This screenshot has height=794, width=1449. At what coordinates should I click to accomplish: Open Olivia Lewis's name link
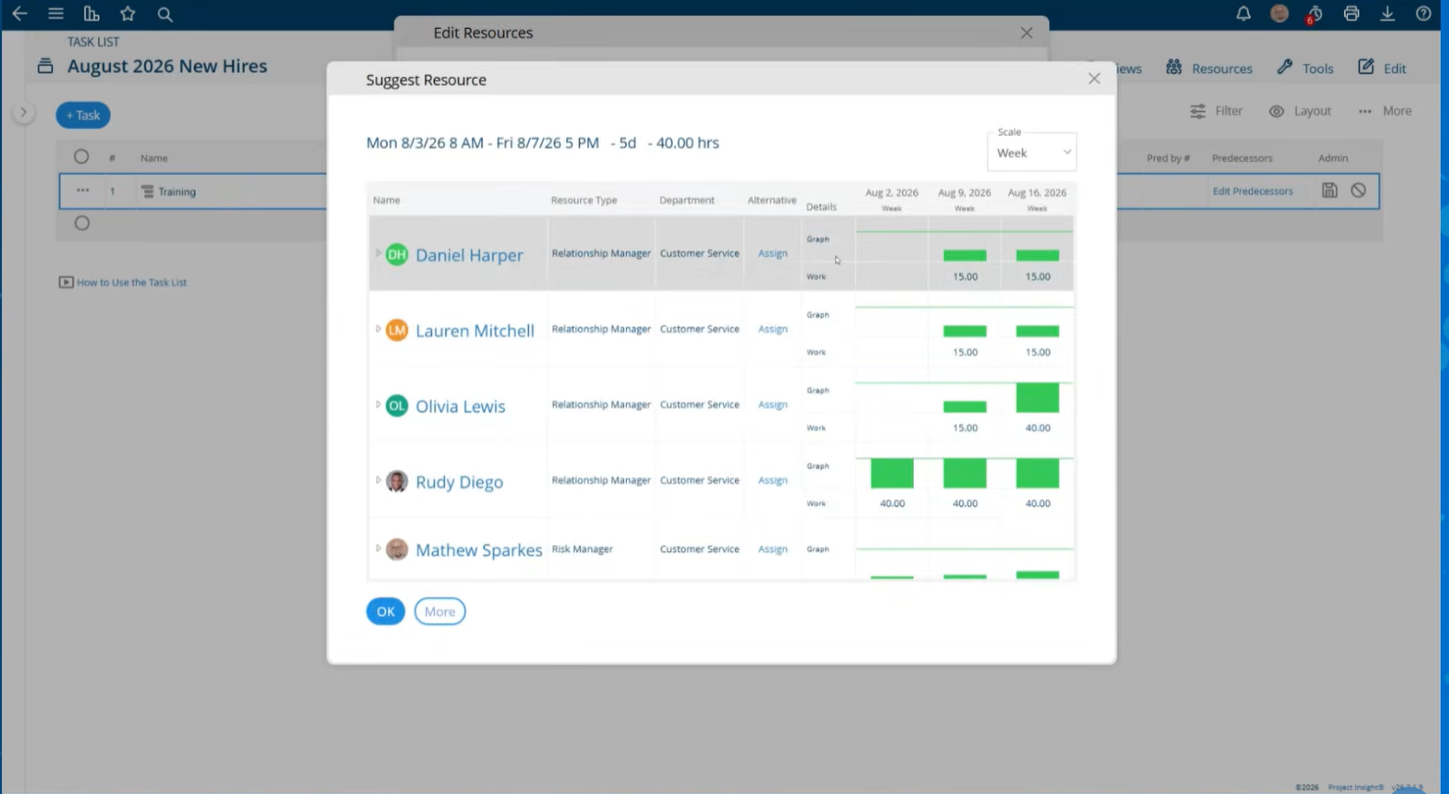460,407
